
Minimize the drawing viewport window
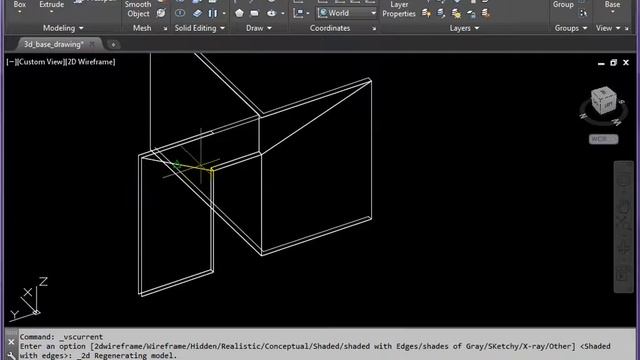tap(601, 63)
